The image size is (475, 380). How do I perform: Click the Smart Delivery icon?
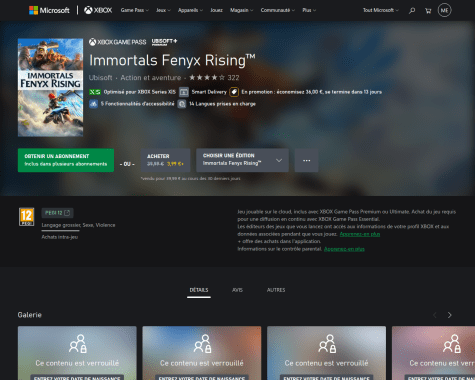tap(184, 92)
